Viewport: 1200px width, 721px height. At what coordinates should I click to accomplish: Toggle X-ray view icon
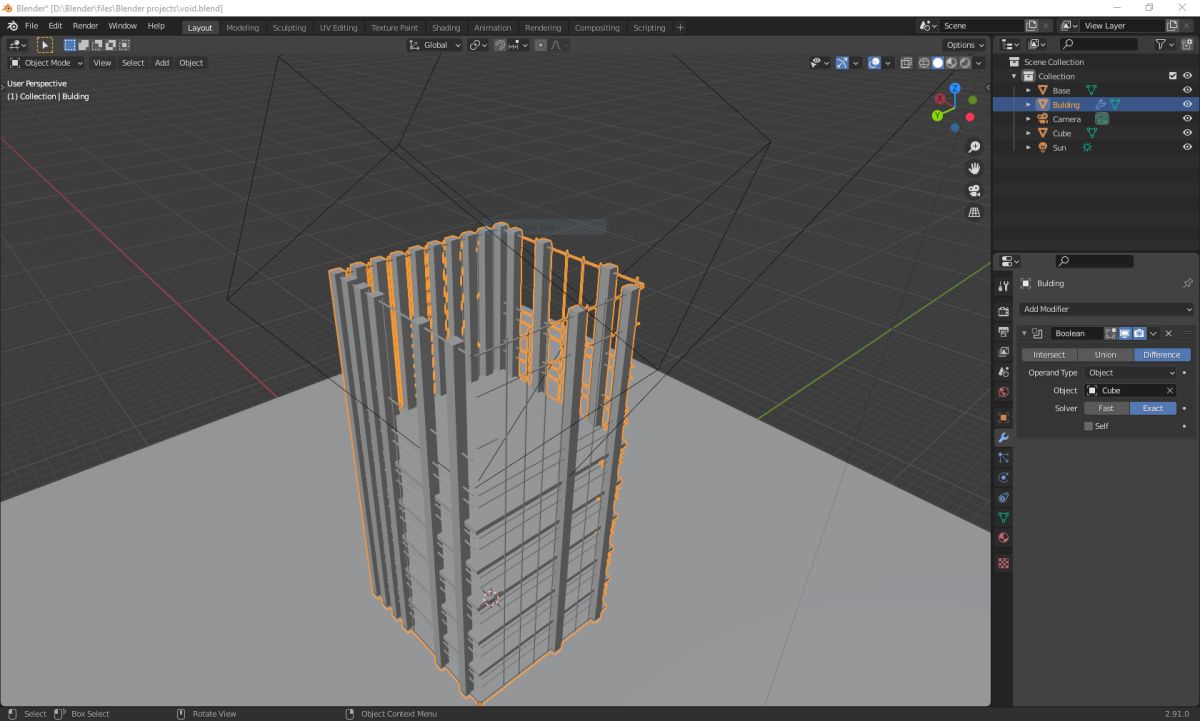click(x=905, y=63)
